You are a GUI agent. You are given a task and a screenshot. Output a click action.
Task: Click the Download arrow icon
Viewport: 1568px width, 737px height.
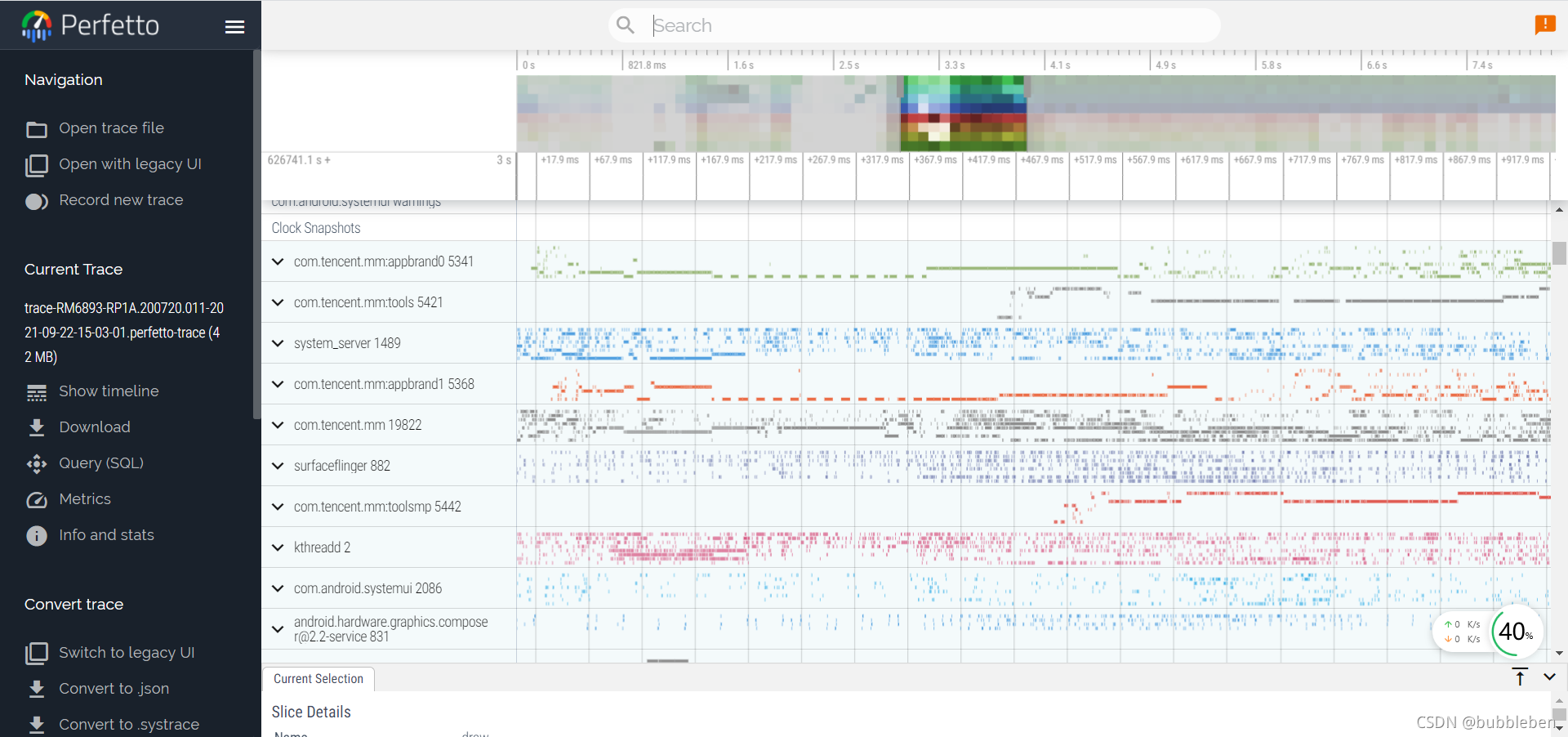[37, 427]
